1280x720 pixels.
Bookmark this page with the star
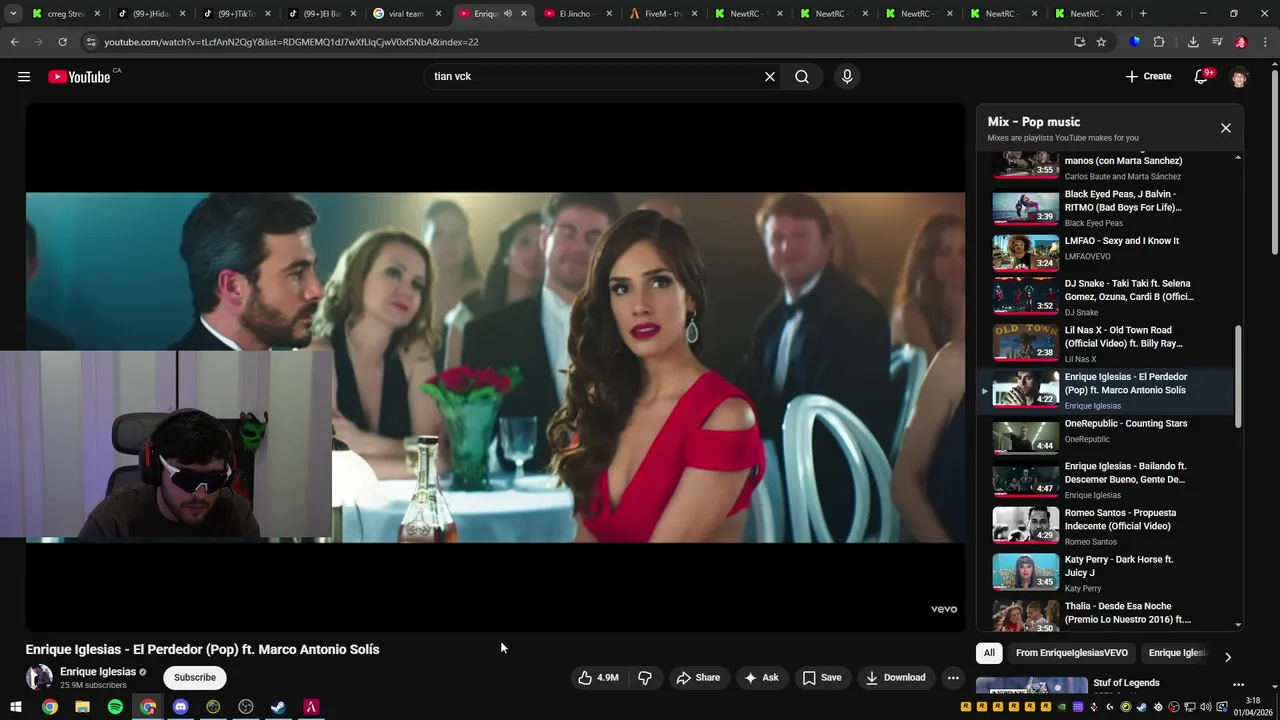1101,42
